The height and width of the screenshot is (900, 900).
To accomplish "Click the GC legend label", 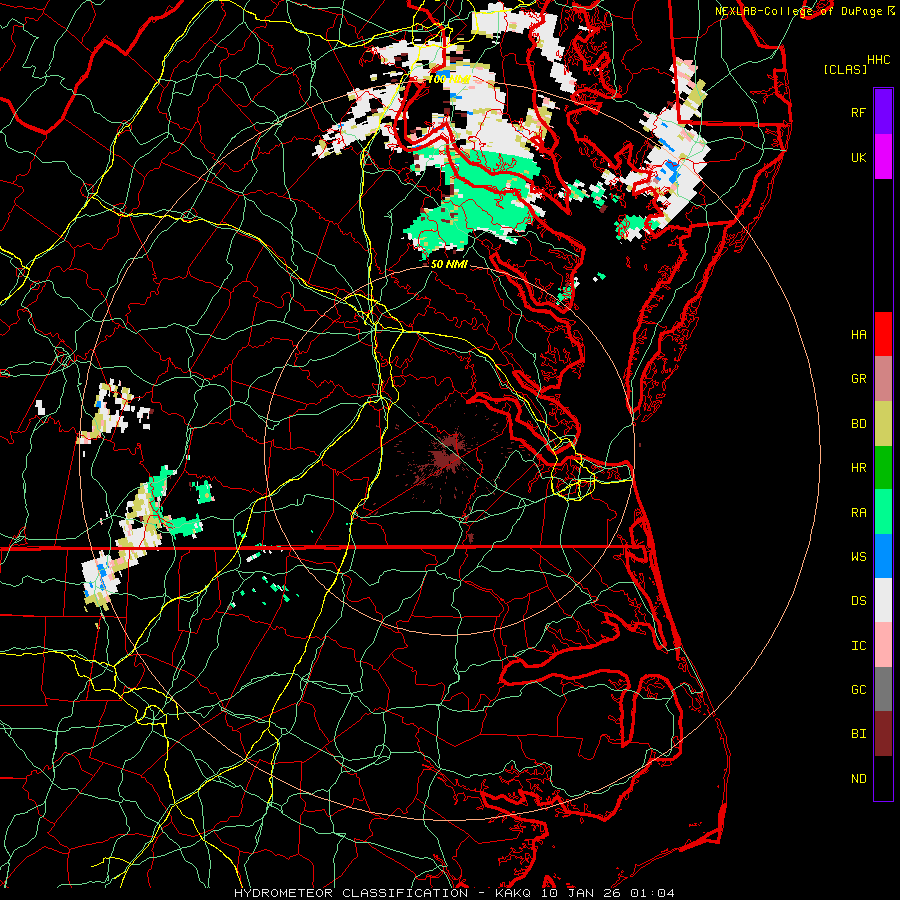I will (x=858, y=689).
